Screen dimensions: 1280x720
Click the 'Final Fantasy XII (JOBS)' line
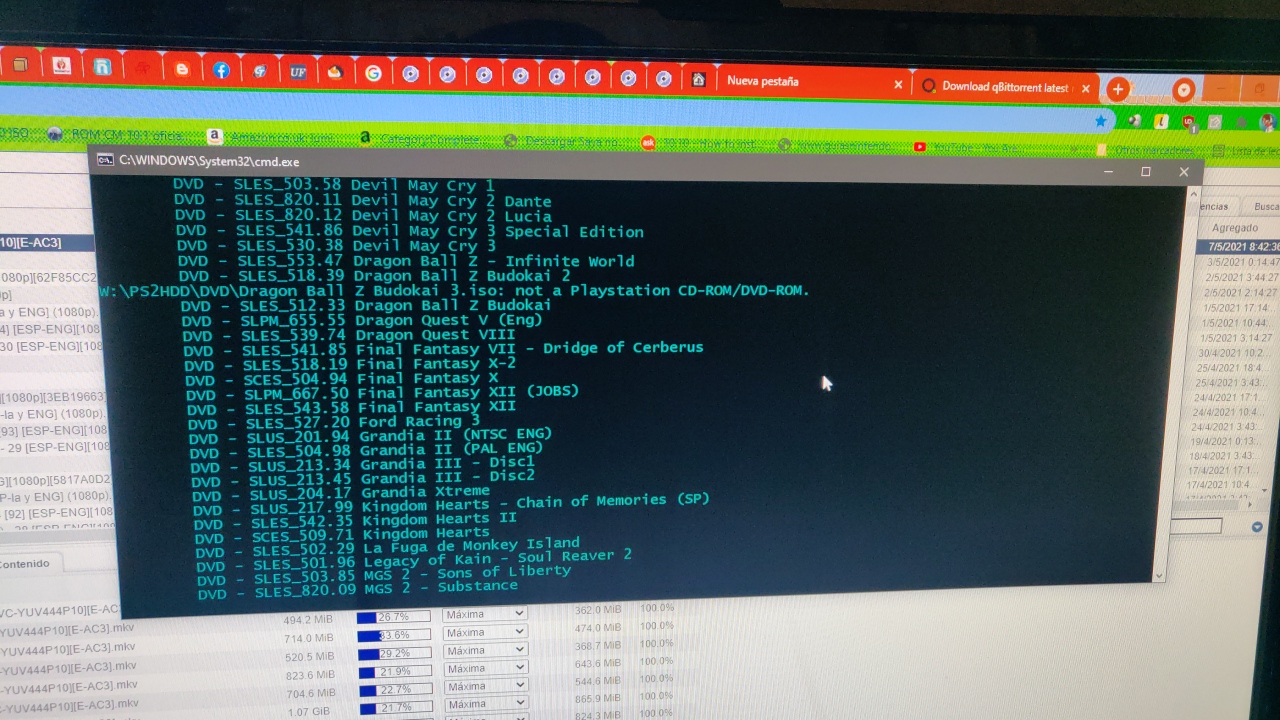click(382, 392)
